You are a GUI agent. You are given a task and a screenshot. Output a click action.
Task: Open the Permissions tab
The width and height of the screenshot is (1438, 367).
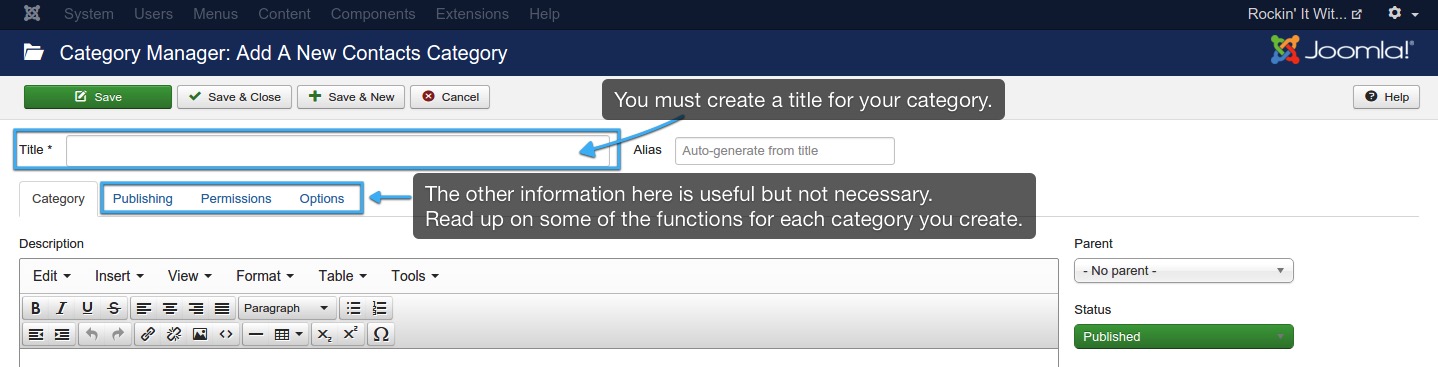click(x=236, y=199)
